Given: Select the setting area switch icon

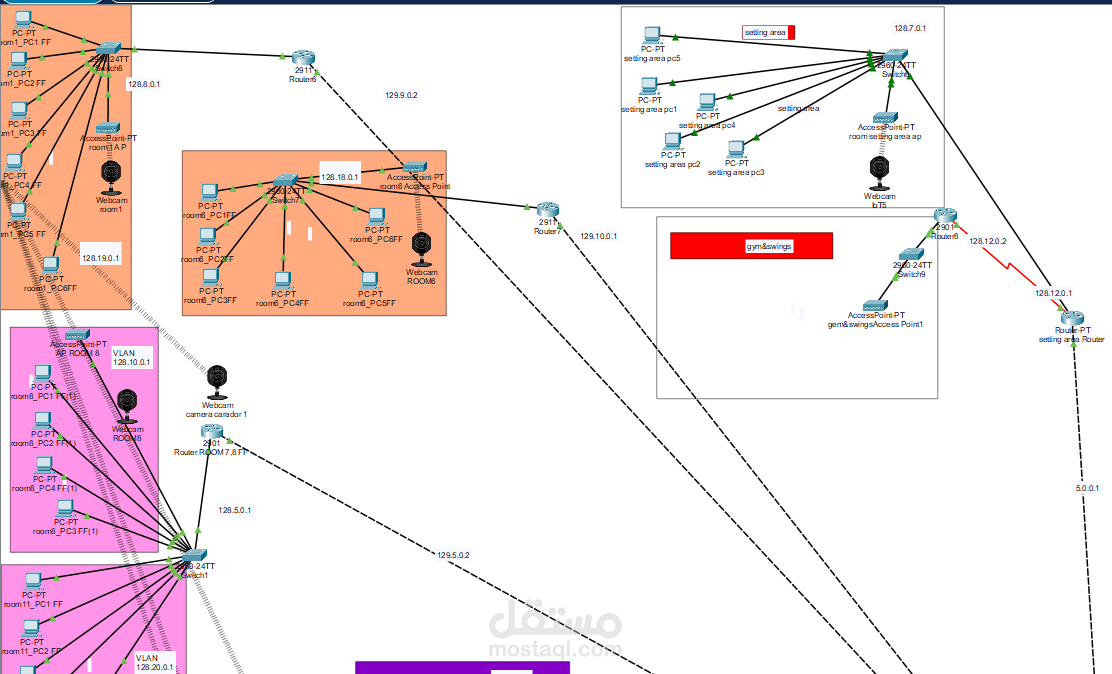Looking at the screenshot, I should (x=895, y=55).
